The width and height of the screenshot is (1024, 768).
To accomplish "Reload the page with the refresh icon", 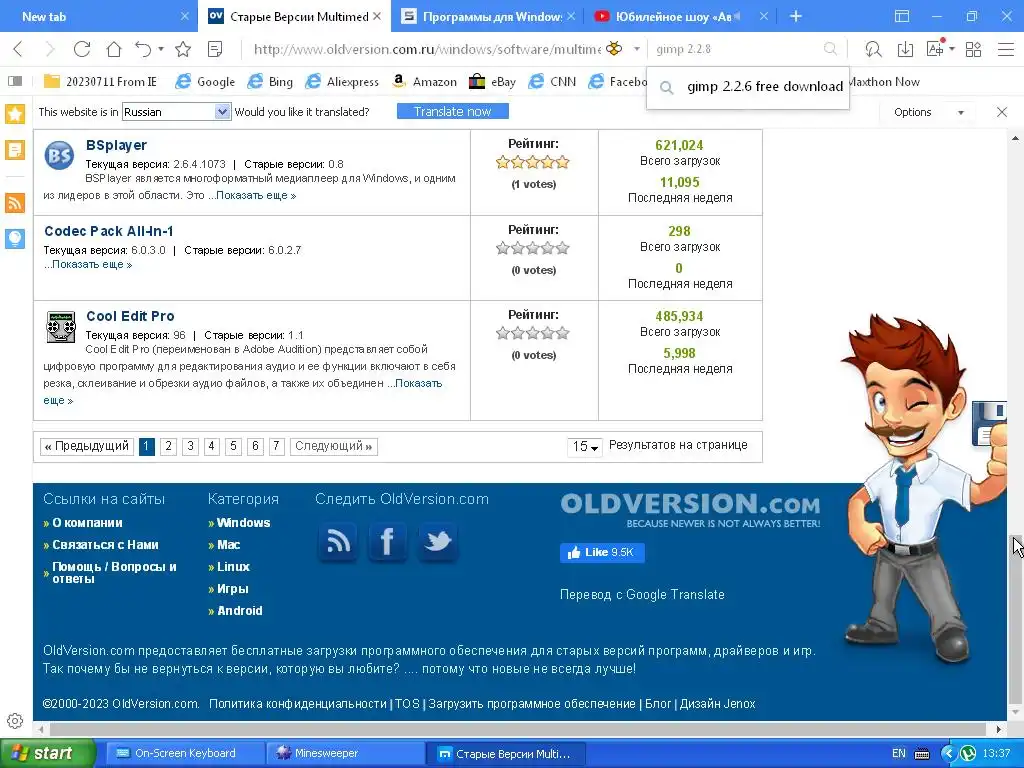I will point(82,49).
